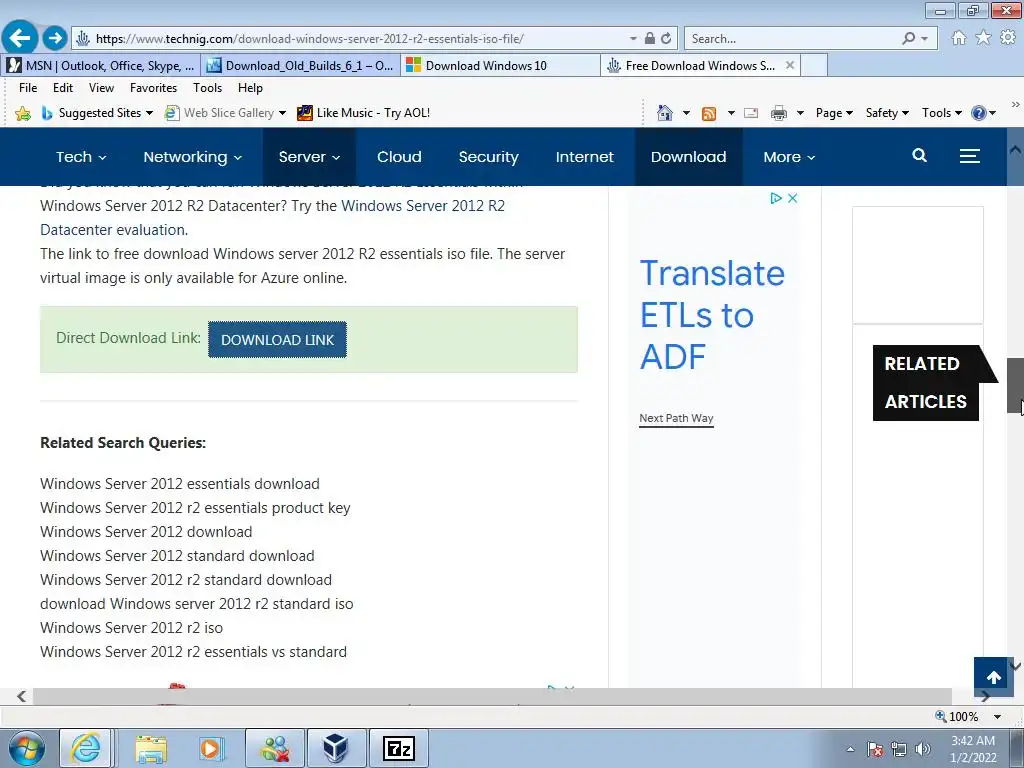This screenshot has width=1024, height=768.
Task: Click Like Music - Try AOL! favorite
Action: point(364,113)
